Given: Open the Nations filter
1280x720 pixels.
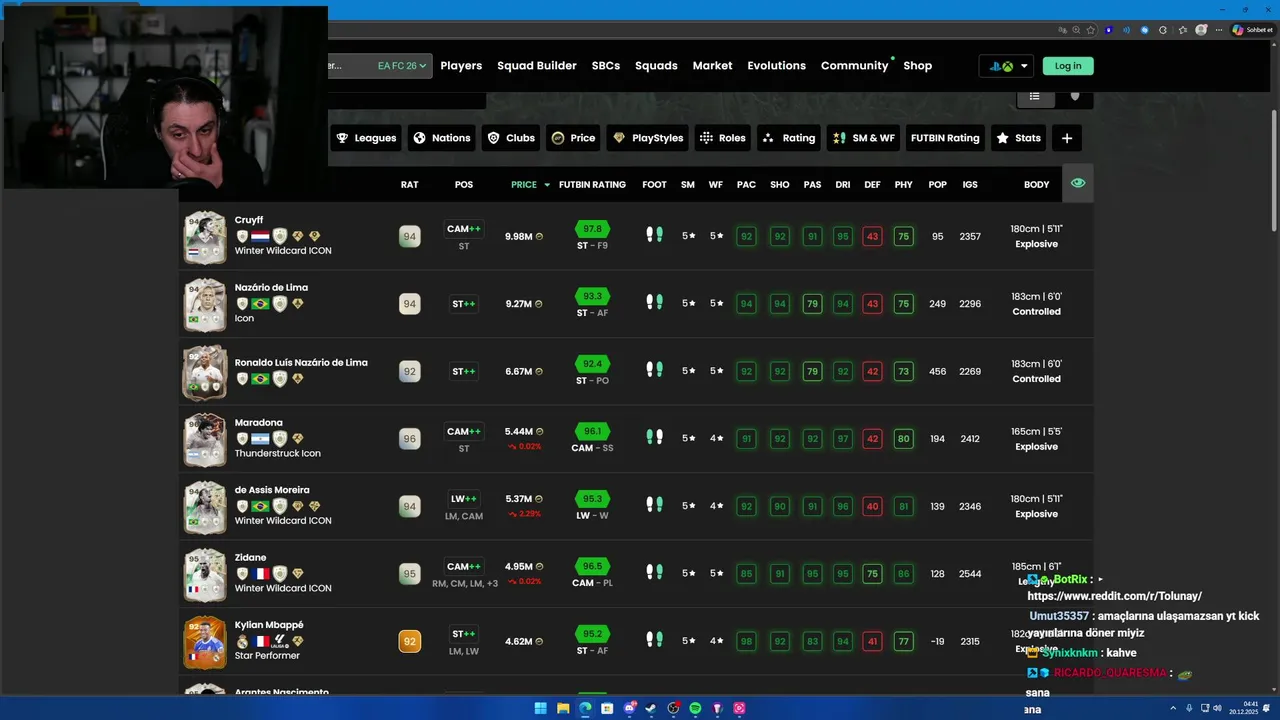Looking at the screenshot, I should tap(442, 138).
